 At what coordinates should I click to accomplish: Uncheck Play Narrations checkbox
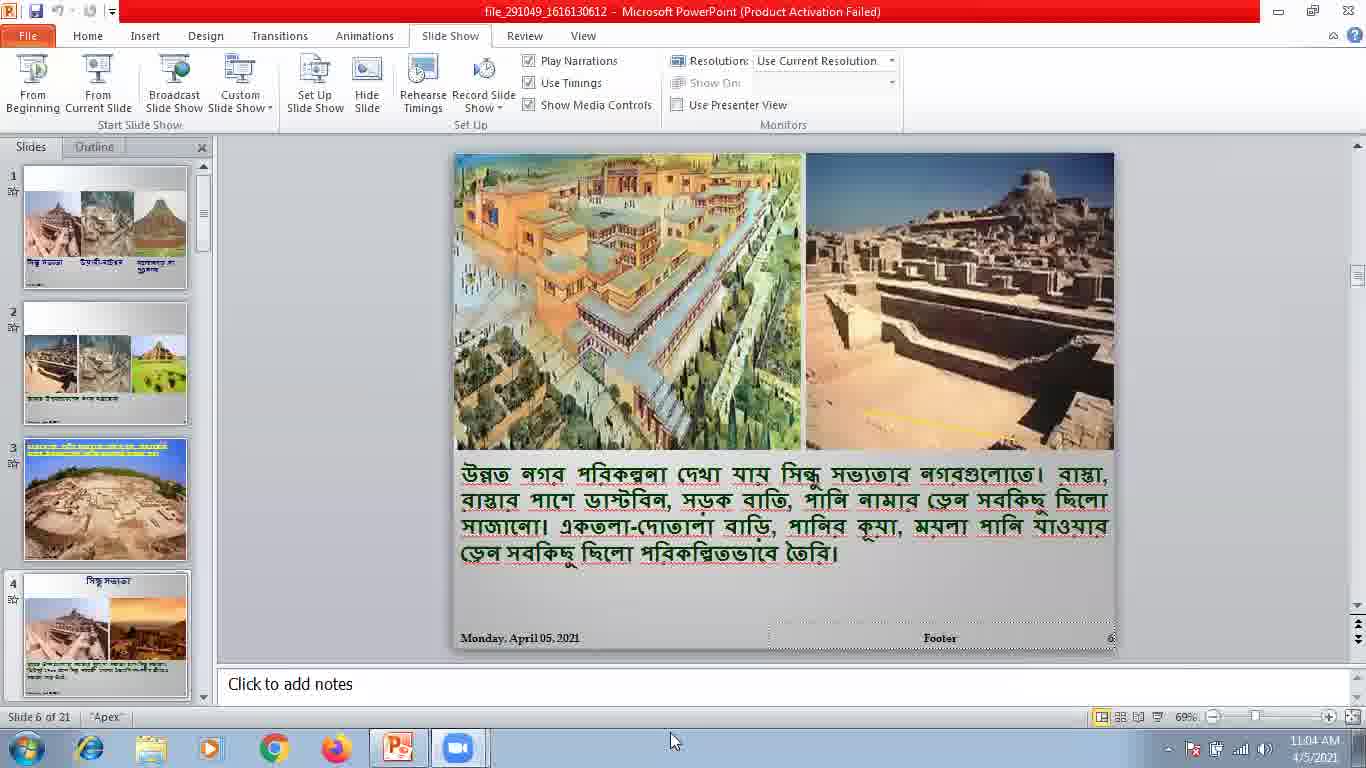529,61
